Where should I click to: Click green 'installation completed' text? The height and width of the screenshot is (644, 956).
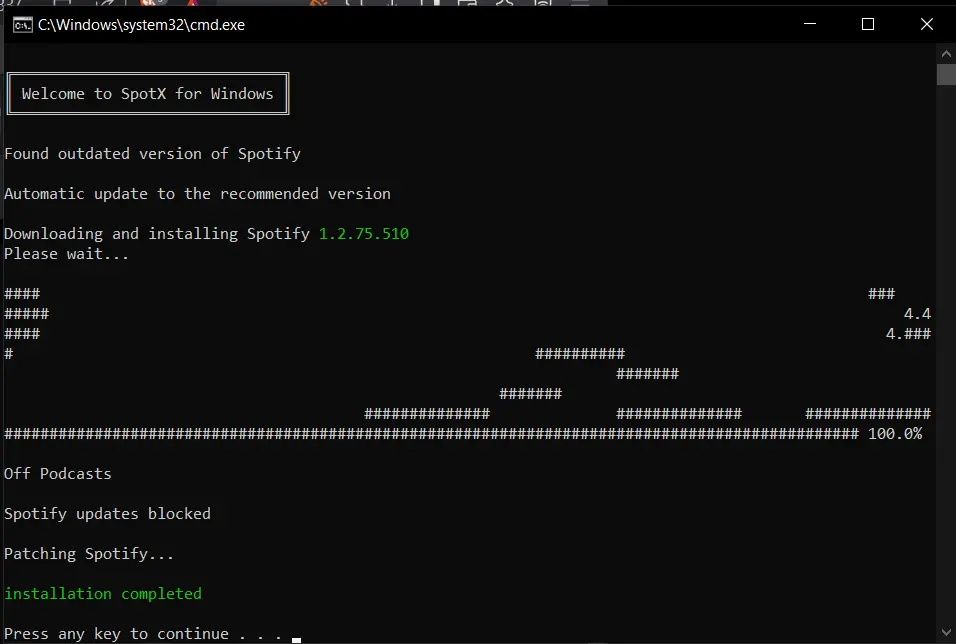(x=103, y=593)
